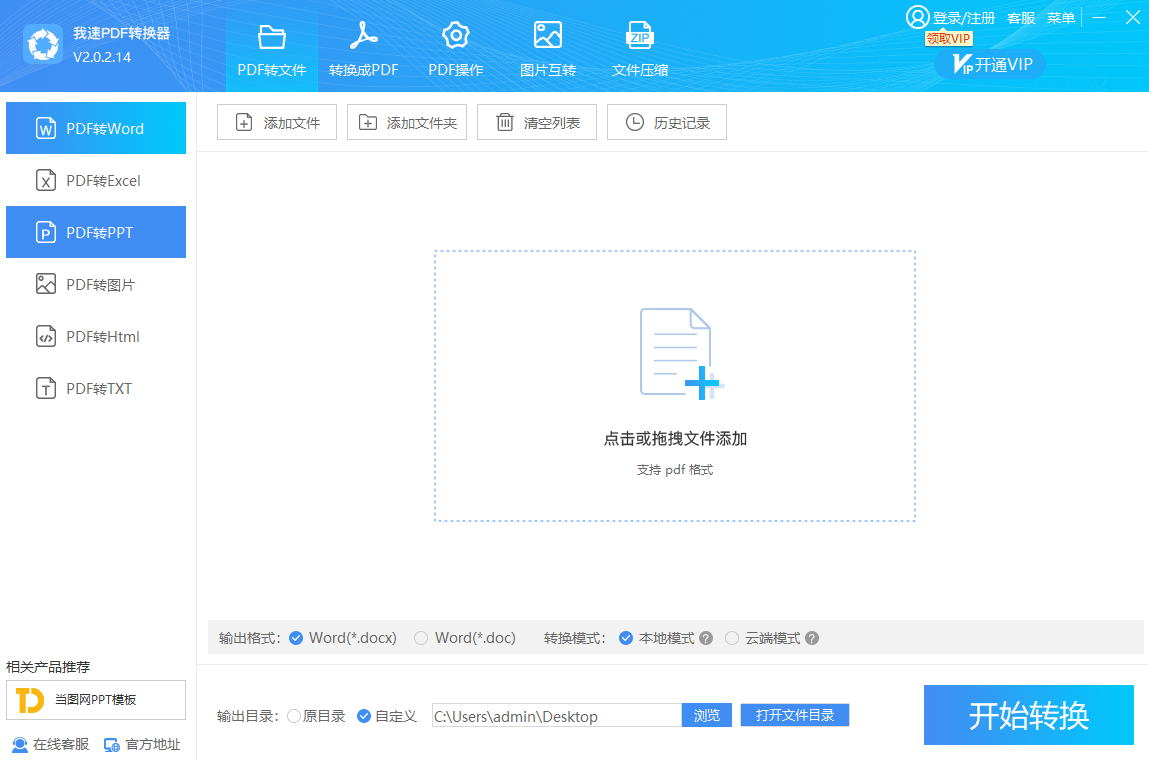Screen dimensions: 1149x760
Task: Click the 转换成PDF Acrobat icon
Action: tap(363, 36)
